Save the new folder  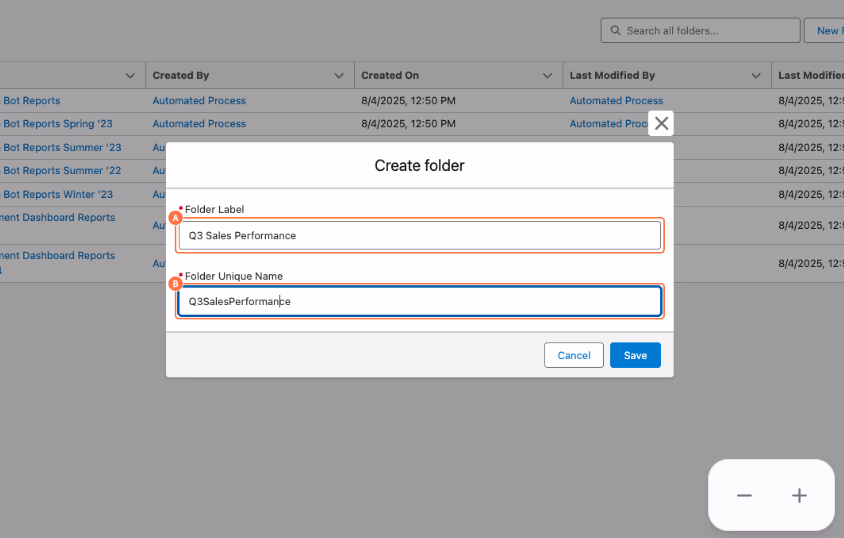pos(635,355)
